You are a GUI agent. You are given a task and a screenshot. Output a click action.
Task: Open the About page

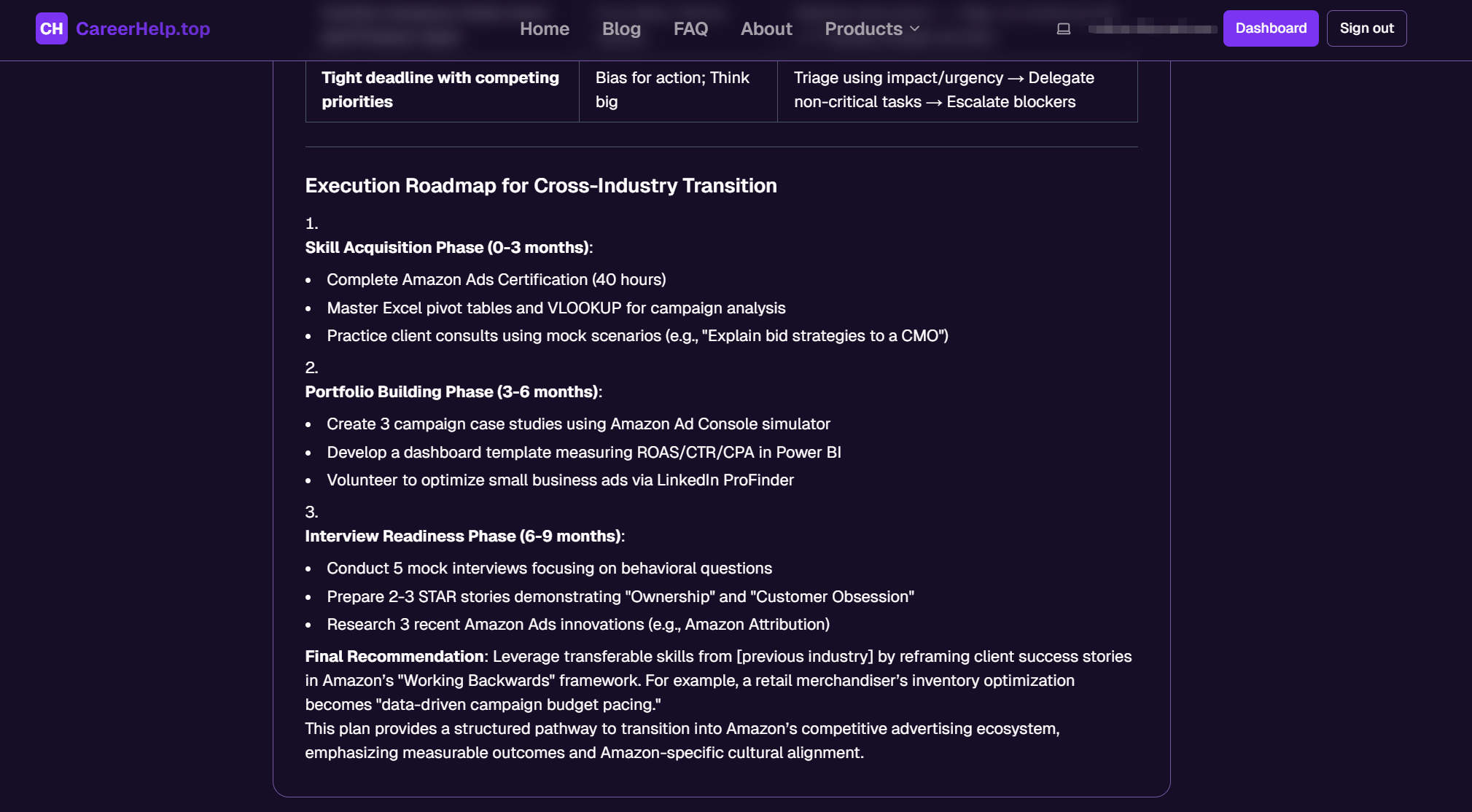click(x=766, y=28)
